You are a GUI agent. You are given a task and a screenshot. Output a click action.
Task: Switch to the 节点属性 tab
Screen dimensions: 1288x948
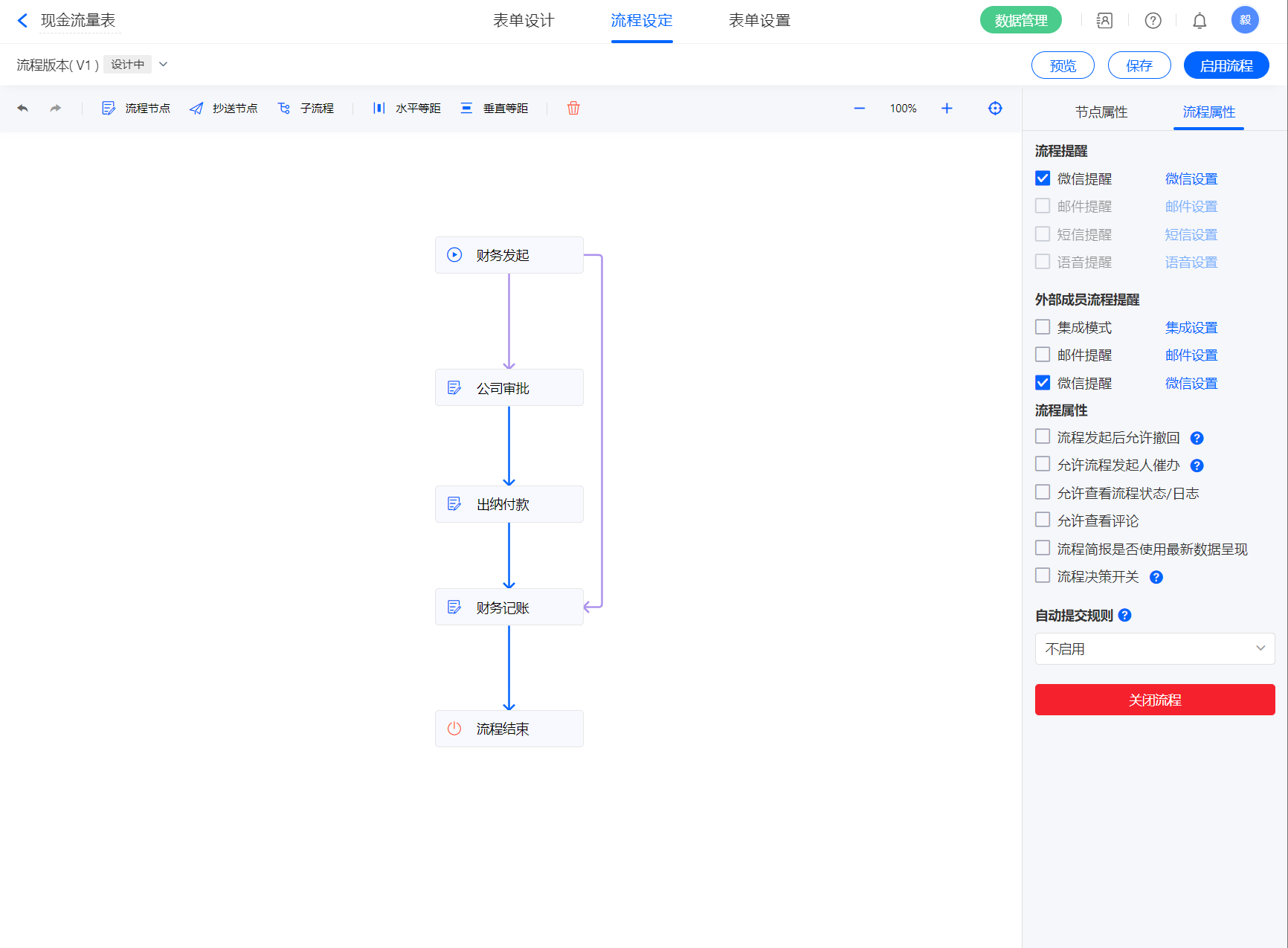coord(1101,112)
